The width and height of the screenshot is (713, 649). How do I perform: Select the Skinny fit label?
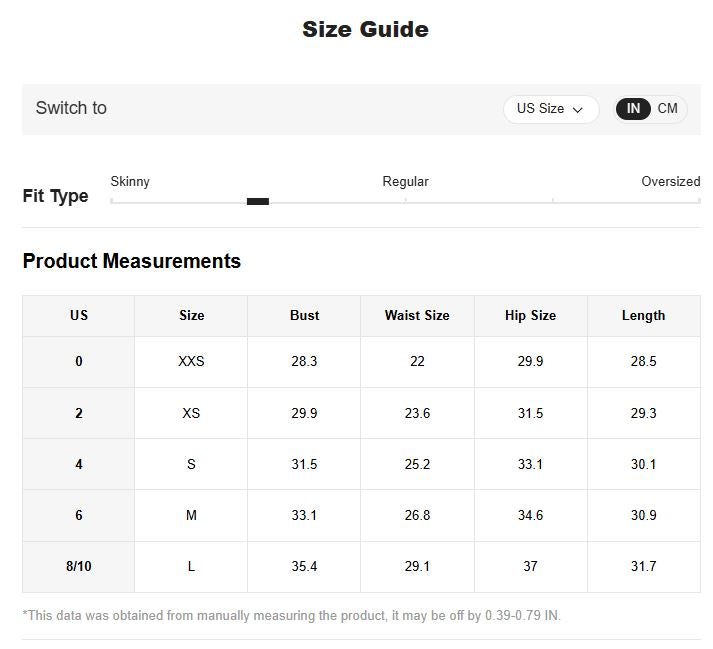tap(130, 181)
